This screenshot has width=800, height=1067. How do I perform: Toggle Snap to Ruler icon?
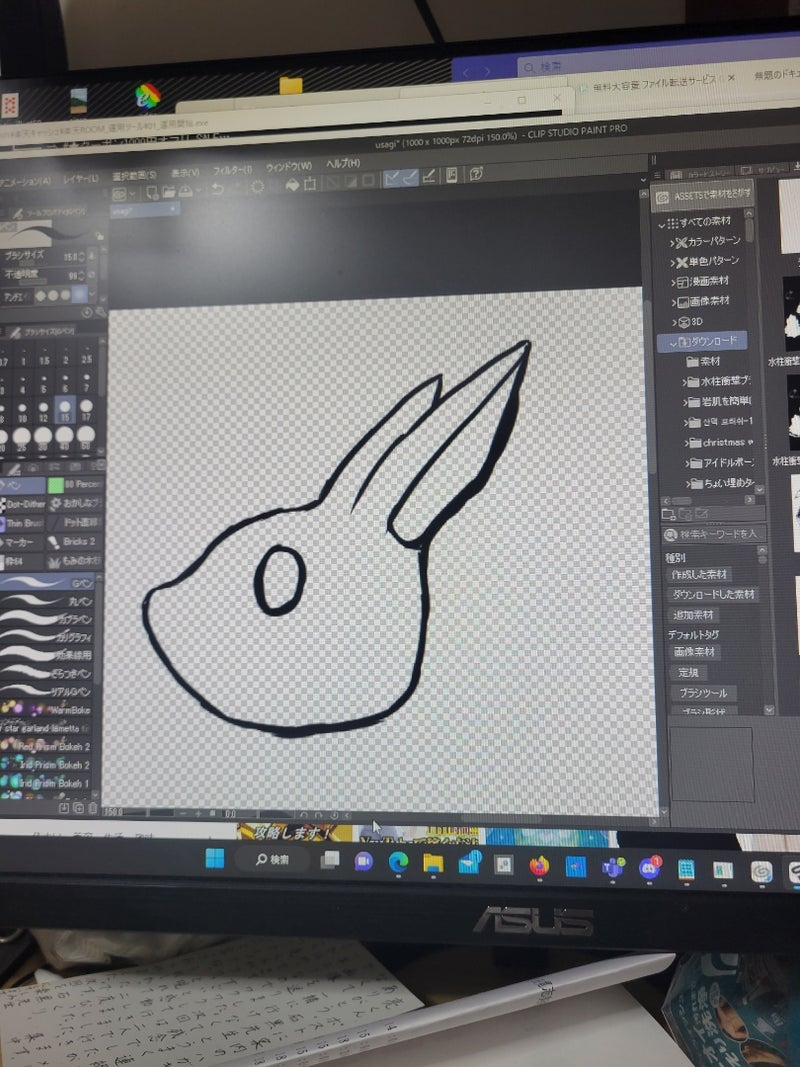click(x=391, y=178)
